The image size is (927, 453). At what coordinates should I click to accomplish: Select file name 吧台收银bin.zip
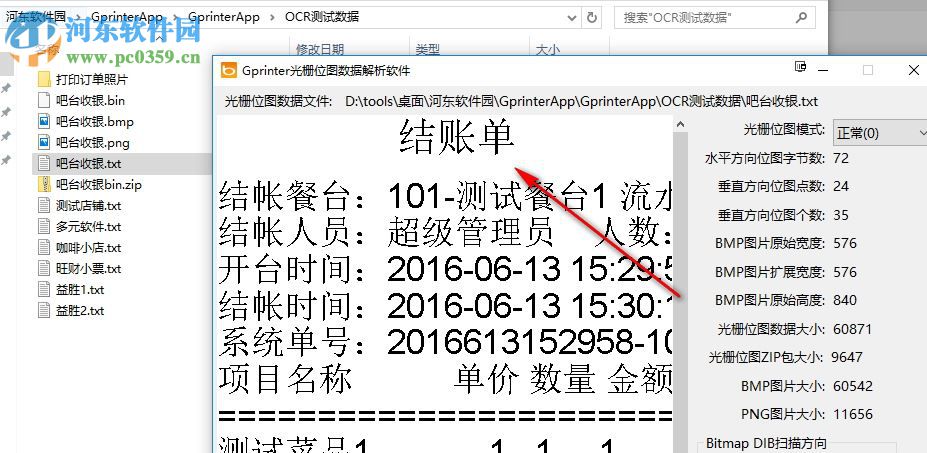click(99, 185)
